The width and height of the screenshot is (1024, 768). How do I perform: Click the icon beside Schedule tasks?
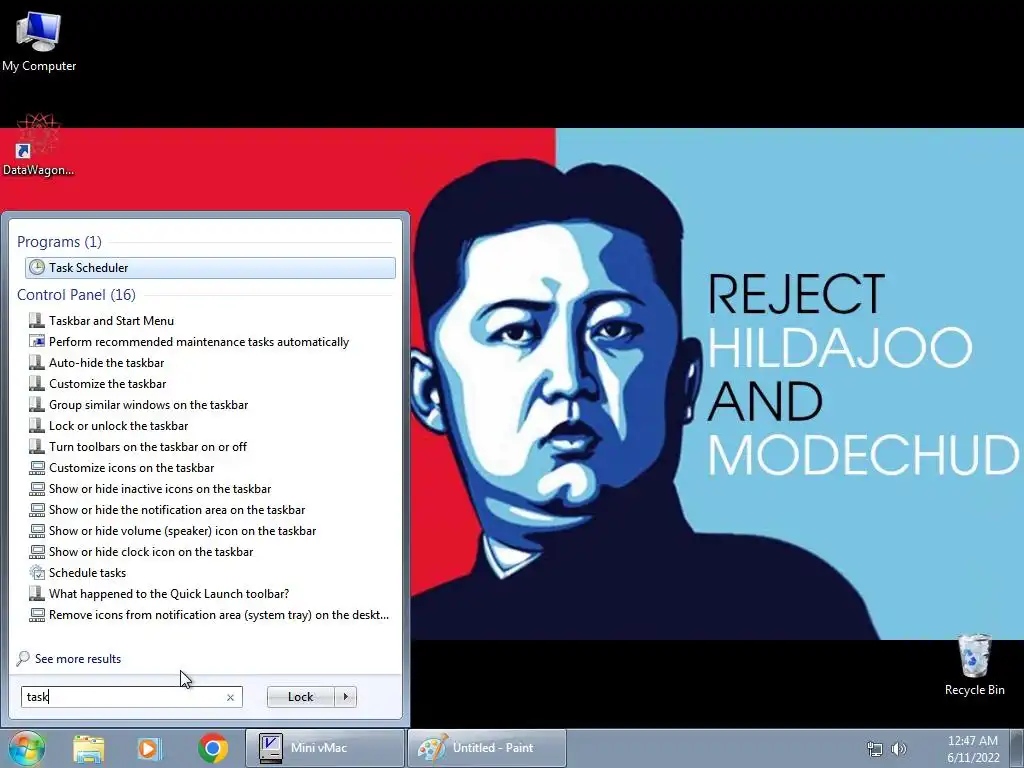pyautogui.click(x=37, y=573)
